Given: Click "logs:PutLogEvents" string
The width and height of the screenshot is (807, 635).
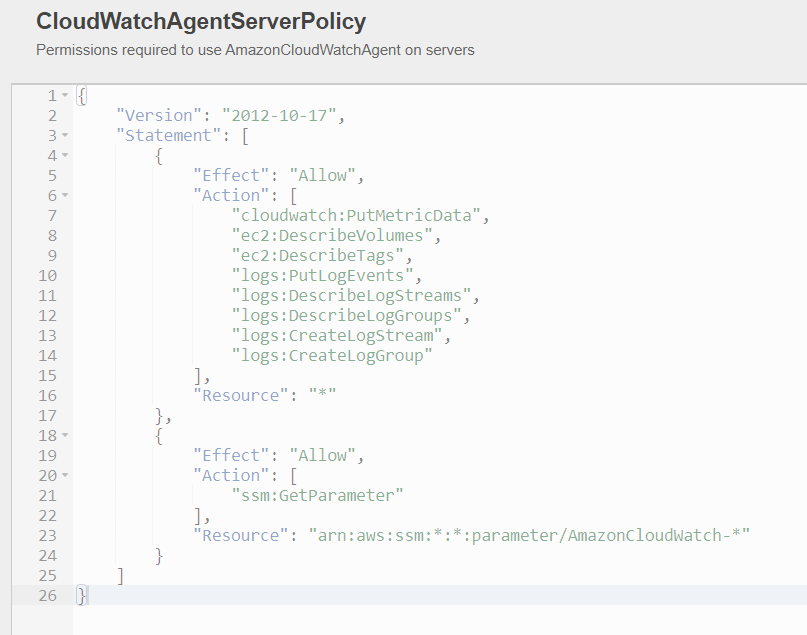Looking at the screenshot, I should pos(323,275).
